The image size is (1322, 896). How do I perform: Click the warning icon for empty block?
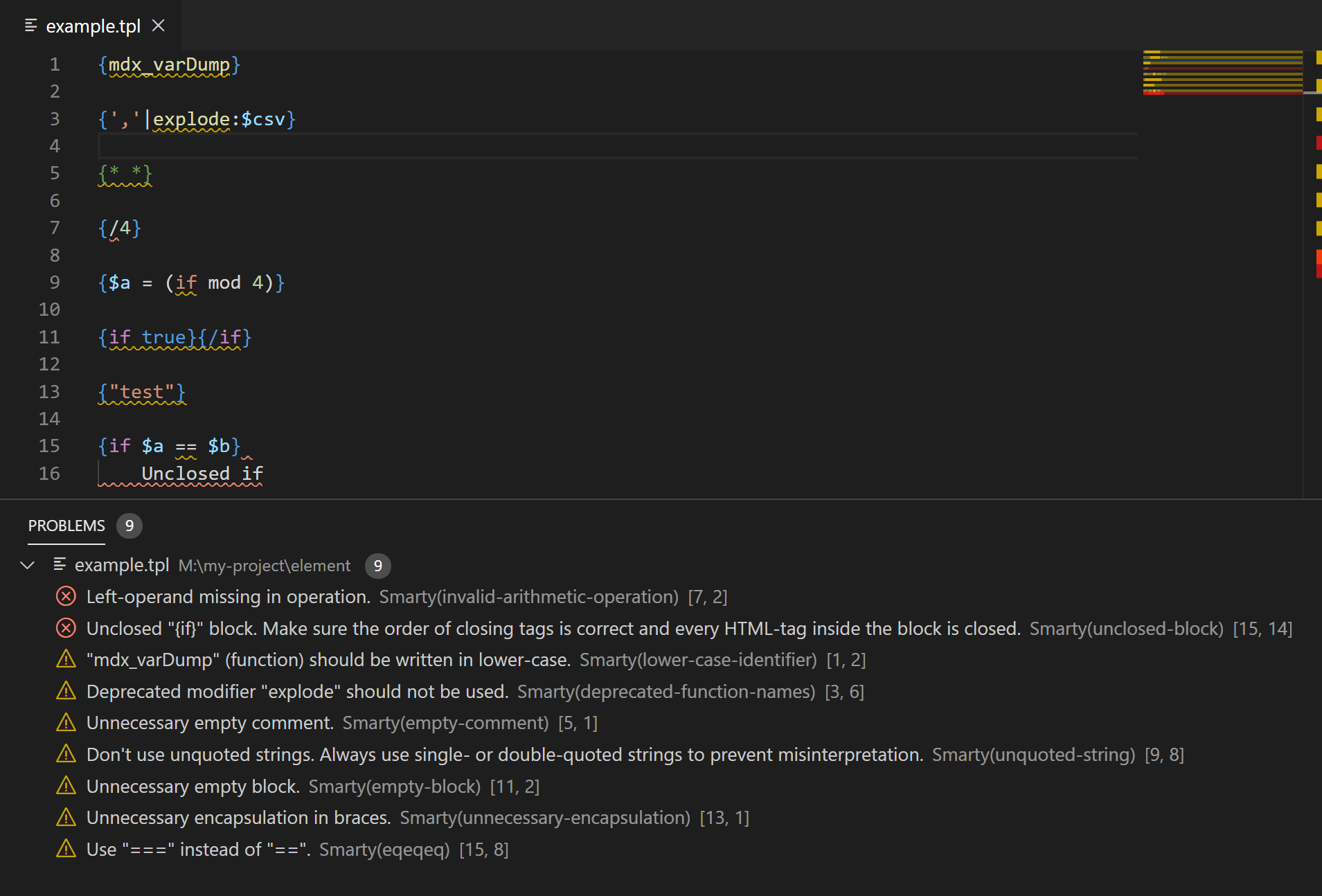pos(66,786)
